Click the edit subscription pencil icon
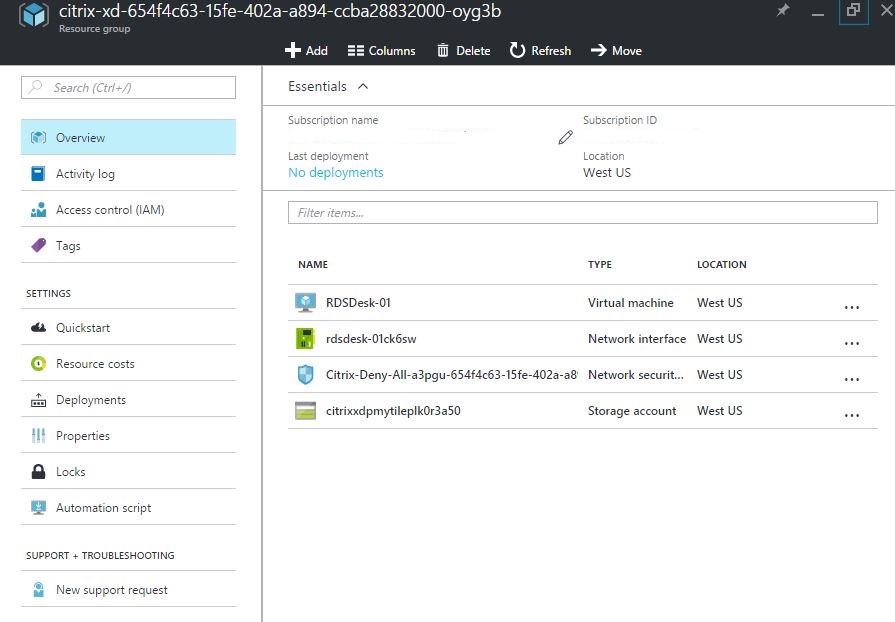895x622 pixels. [565, 137]
